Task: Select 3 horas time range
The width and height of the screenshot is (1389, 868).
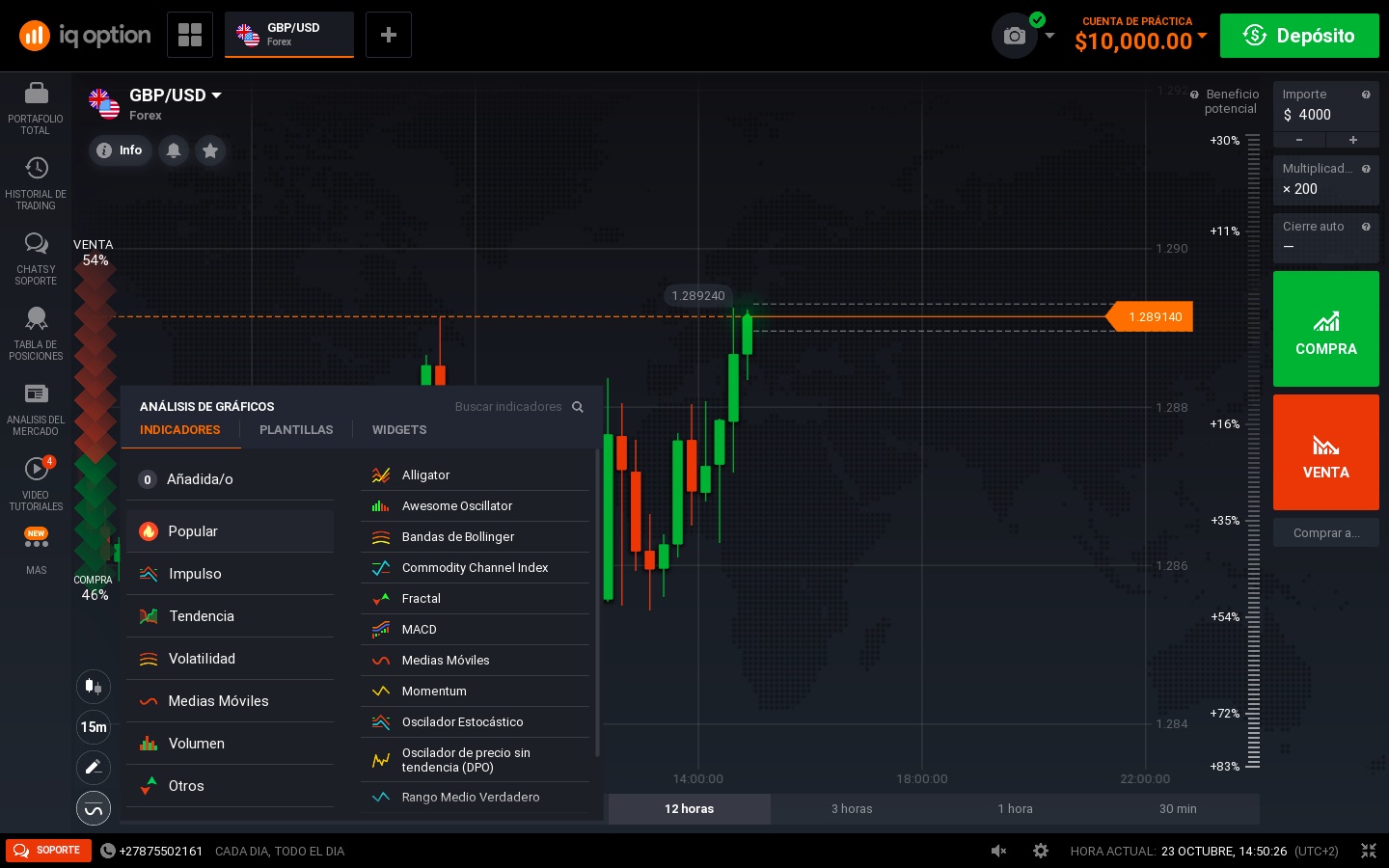Action: [x=852, y=809]
